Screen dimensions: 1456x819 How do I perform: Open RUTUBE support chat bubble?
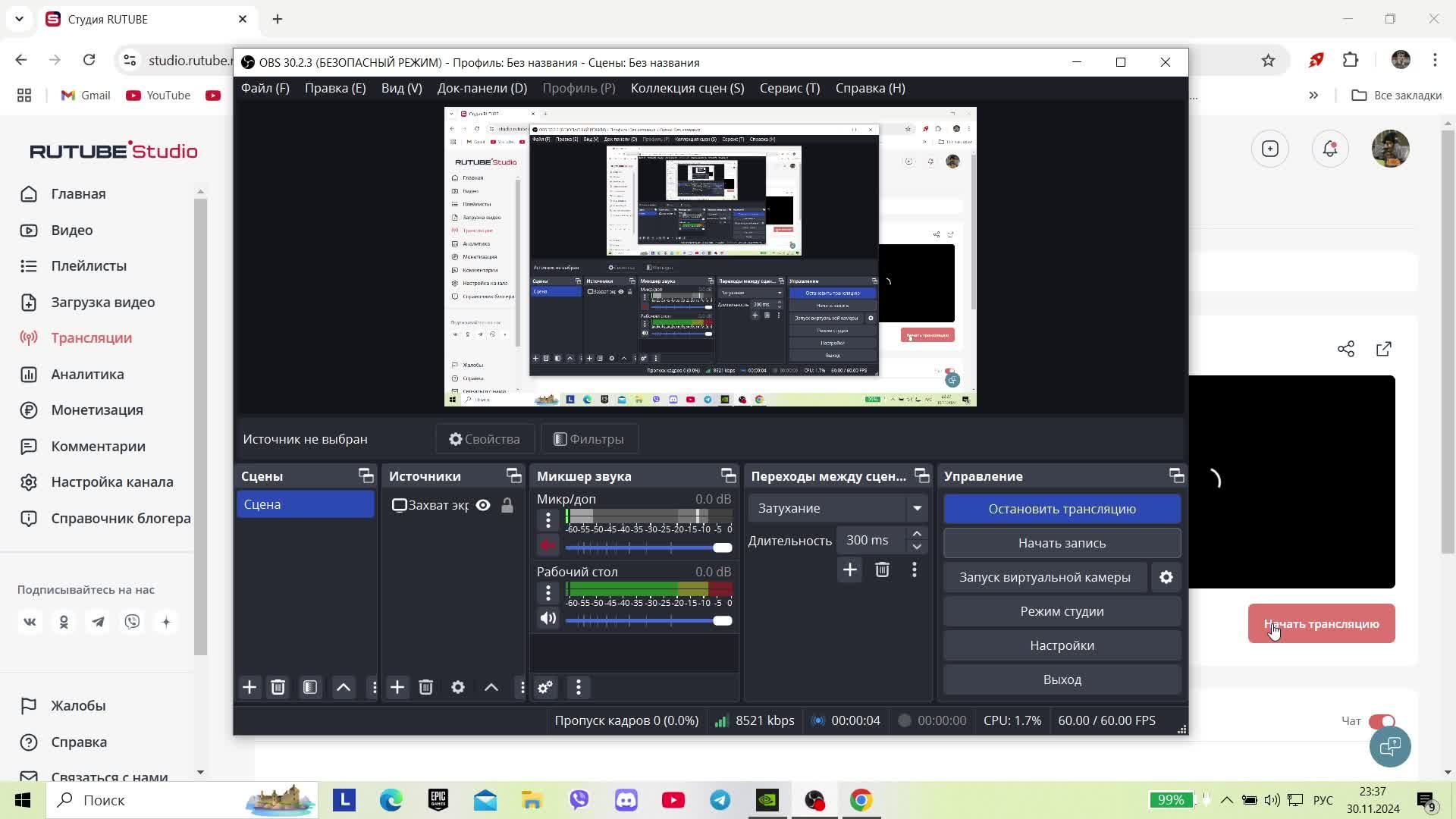[x=1390, y=747]
